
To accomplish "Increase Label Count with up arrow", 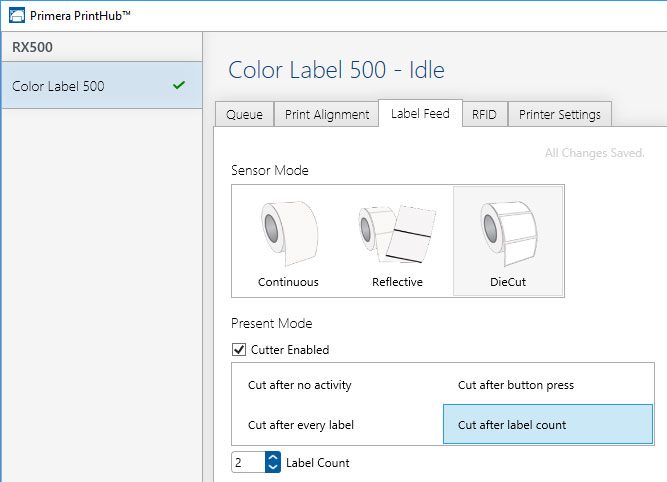I will [273, 458].
